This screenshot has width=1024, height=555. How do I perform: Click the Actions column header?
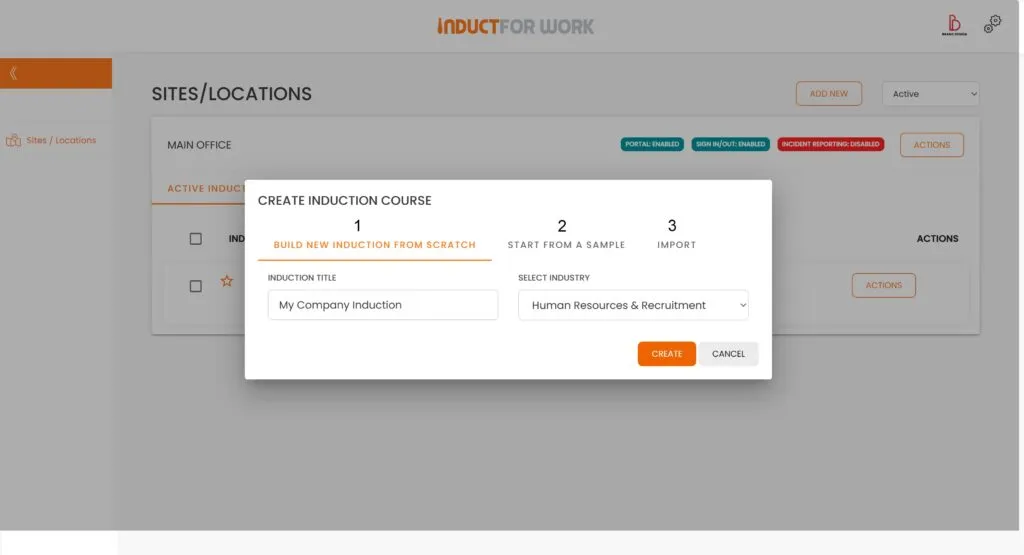point(937,239)
